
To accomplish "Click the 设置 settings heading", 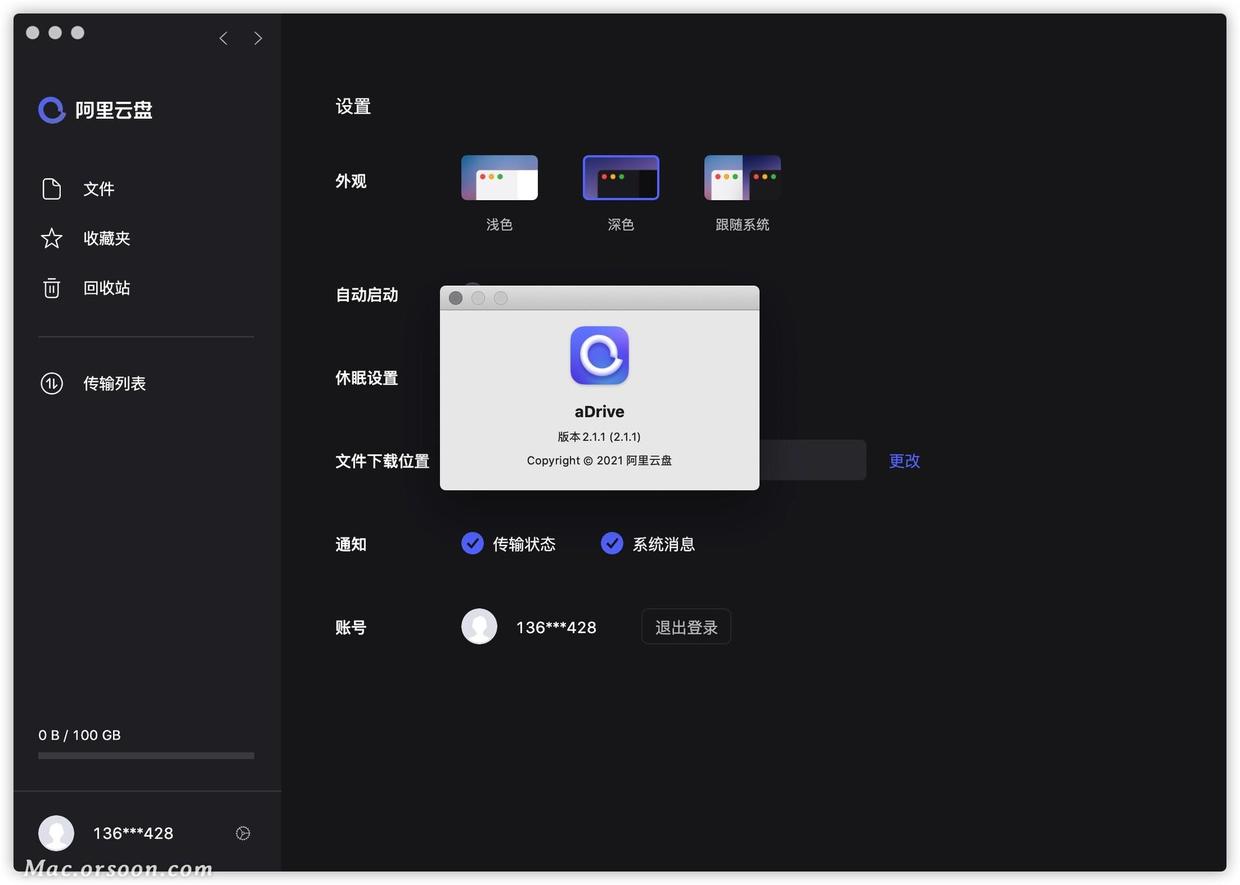I will coord(353,106).
